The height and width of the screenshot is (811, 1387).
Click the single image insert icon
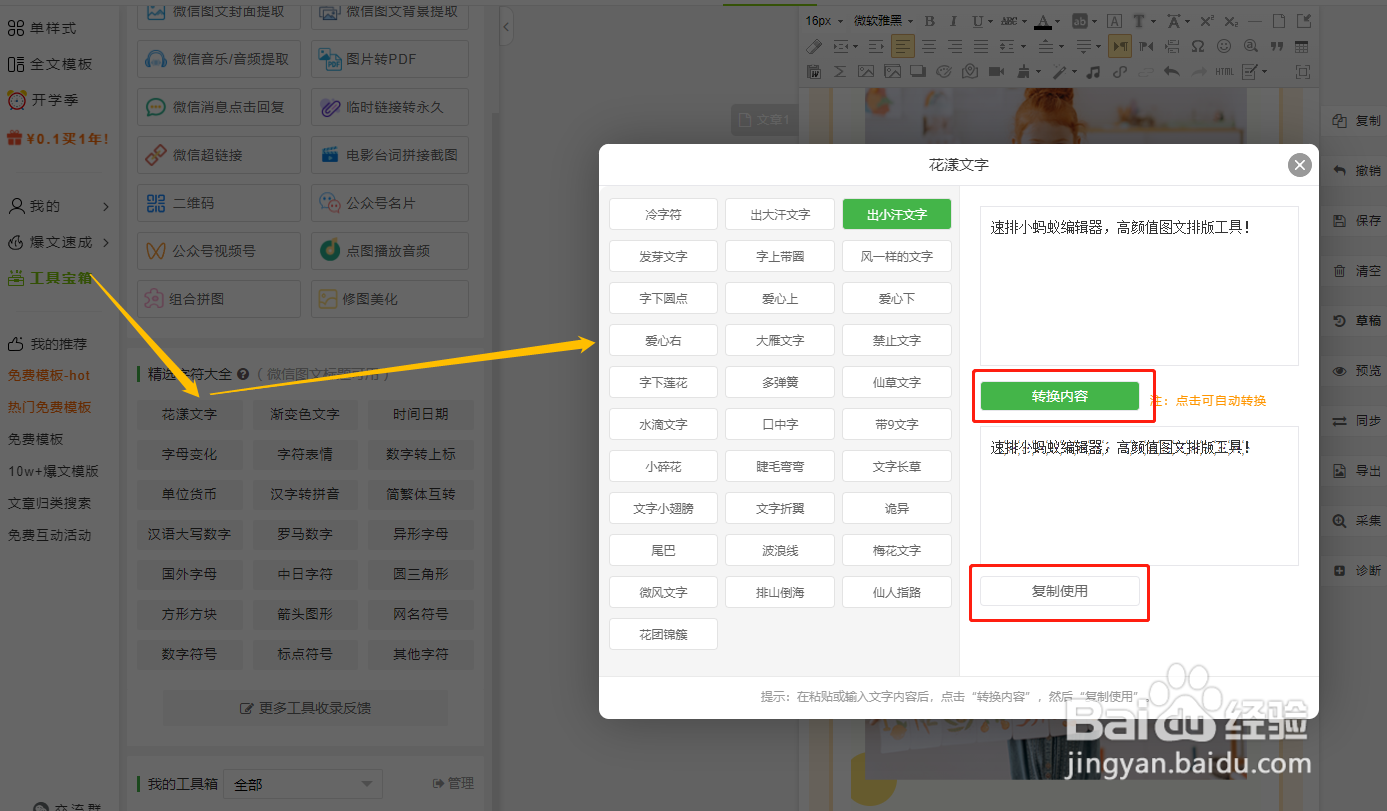(866, 72)
